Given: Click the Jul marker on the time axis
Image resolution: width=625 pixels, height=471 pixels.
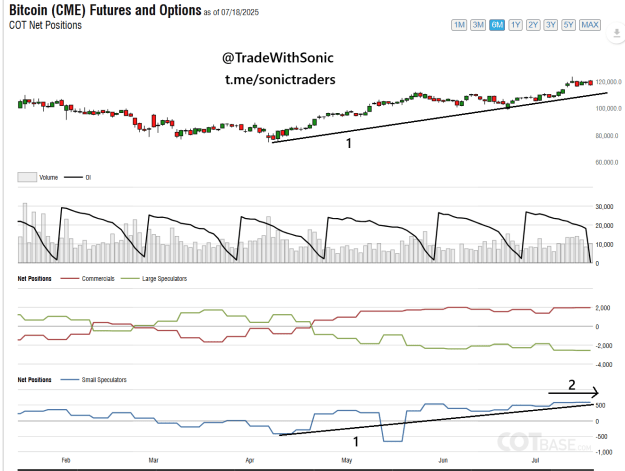Looking at the screenshot, I should [535, 460].
